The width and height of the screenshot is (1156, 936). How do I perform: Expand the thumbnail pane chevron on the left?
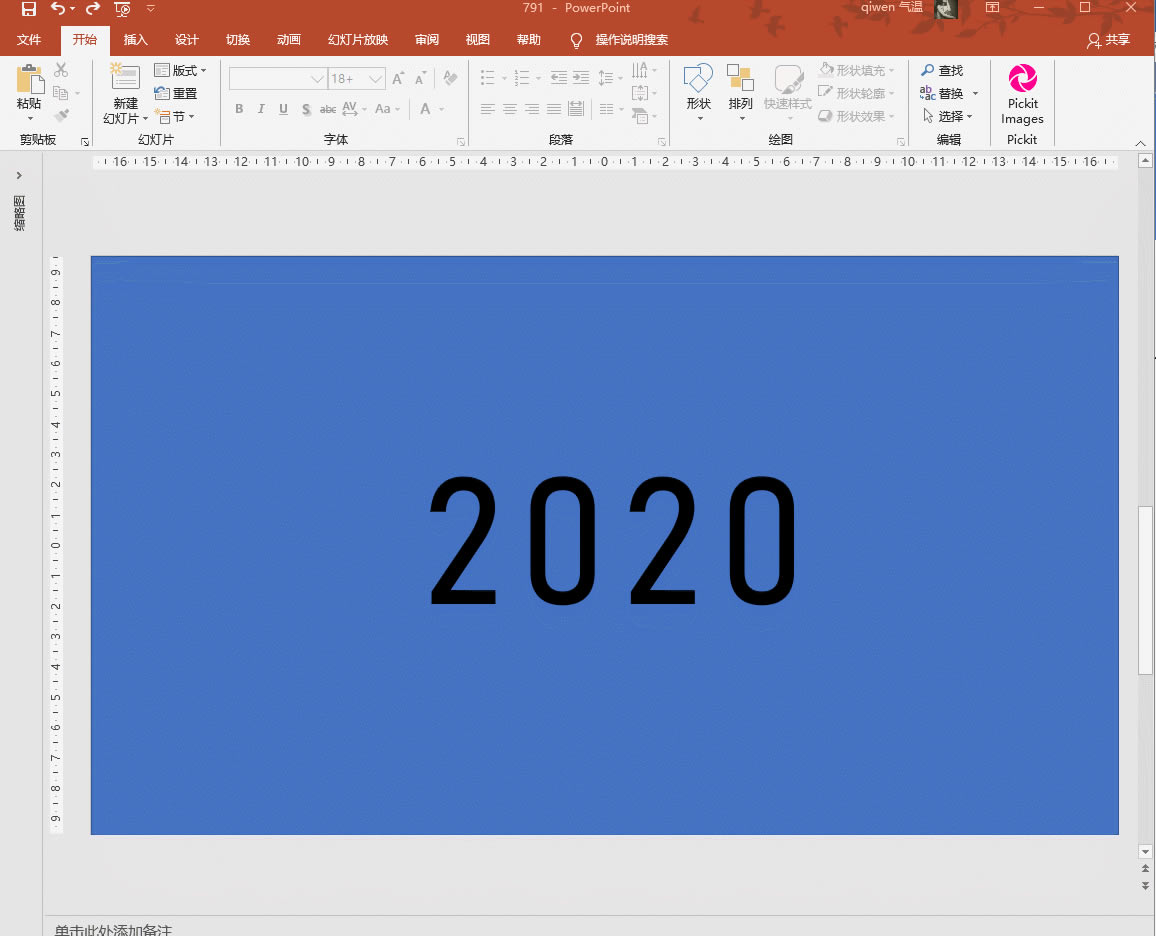19,175
